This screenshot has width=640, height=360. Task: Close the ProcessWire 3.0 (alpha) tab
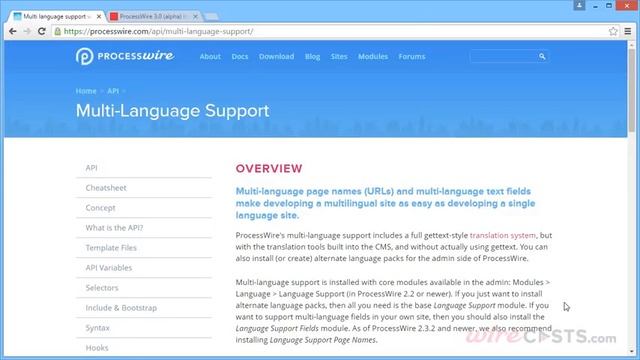pos(195,16)
